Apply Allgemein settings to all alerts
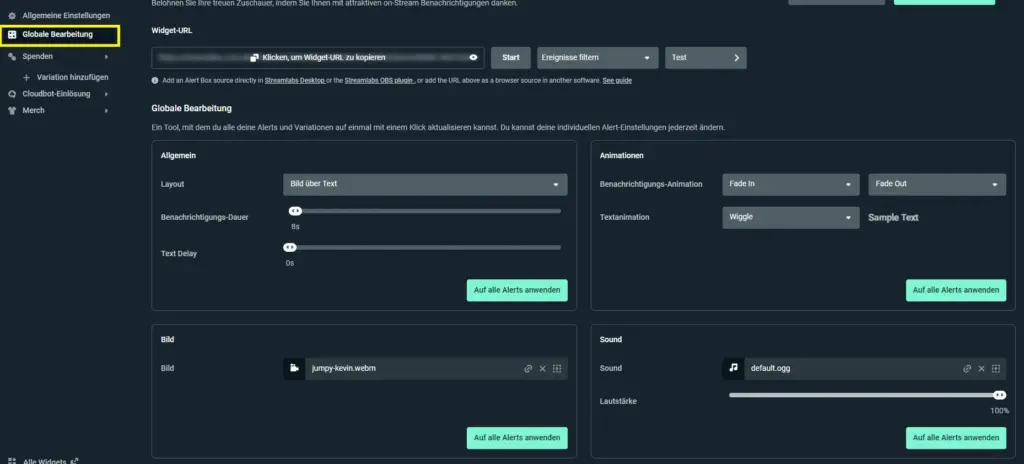This screenshot has height=464, width=1024. tap(517, 290)
